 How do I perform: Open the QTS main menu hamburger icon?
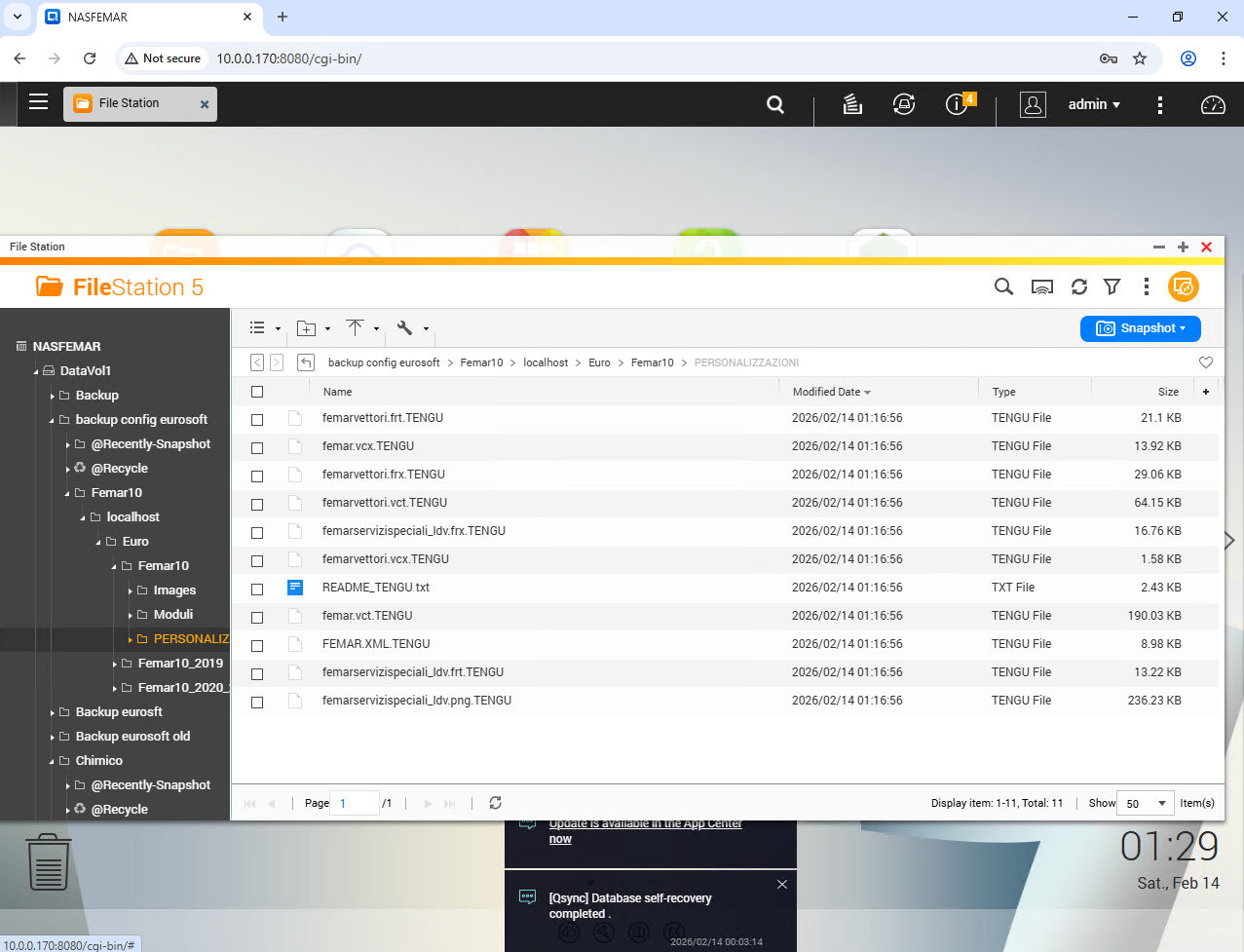tap(38, 102)
